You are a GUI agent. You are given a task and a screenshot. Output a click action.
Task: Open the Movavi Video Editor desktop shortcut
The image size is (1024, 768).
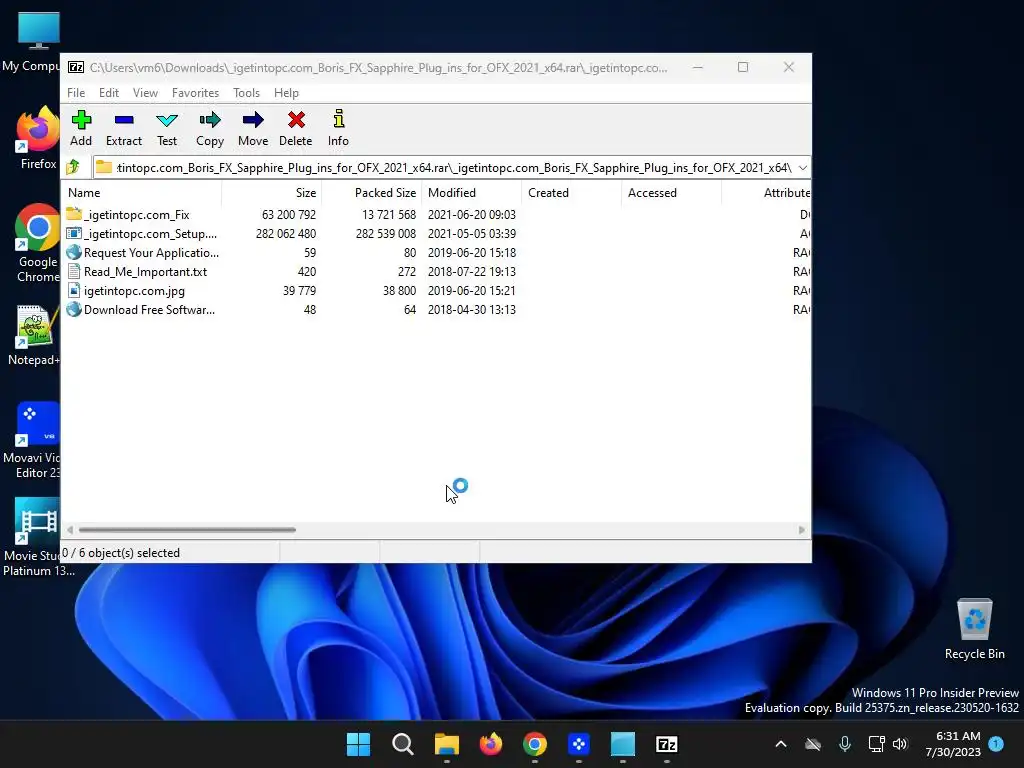tap(34, 440)
